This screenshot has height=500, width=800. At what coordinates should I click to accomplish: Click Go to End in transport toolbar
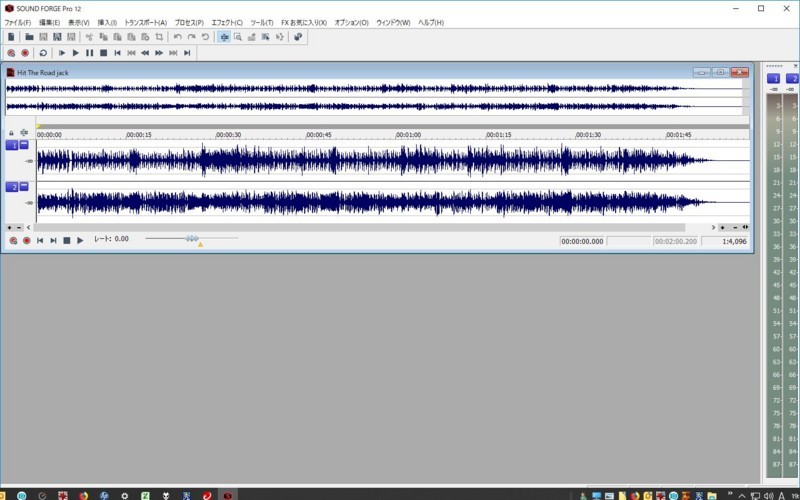[x=187, y=53]
